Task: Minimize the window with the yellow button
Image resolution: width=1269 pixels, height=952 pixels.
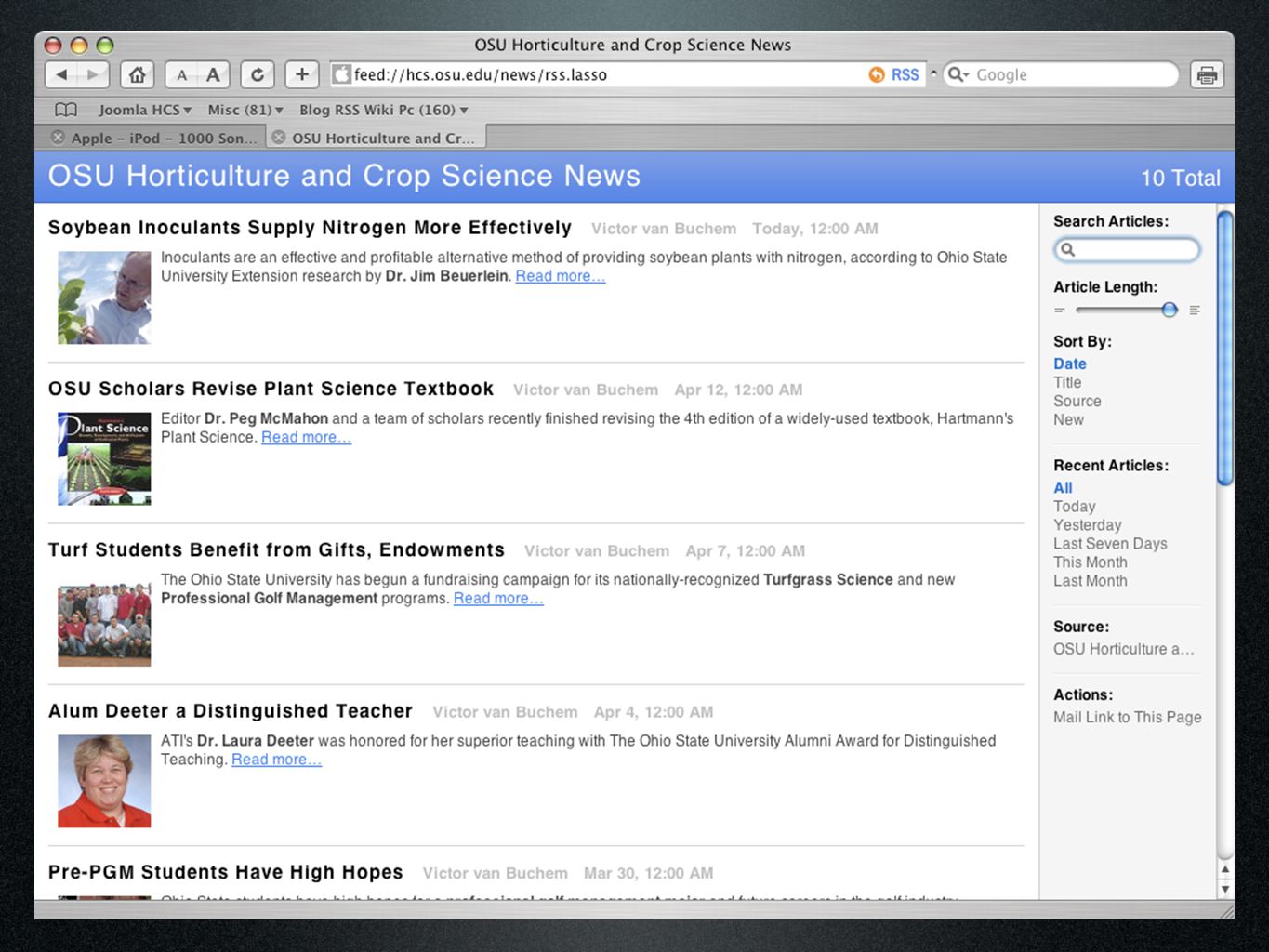Action: pyautogui.click(x=79, y=45)
